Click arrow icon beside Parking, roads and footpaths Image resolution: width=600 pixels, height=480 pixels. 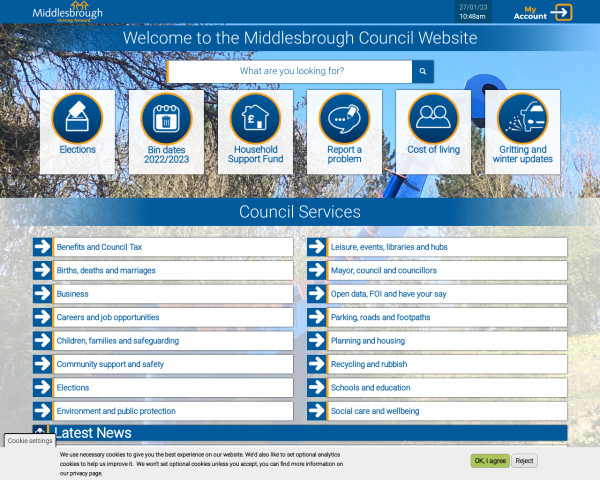[317, 317]
